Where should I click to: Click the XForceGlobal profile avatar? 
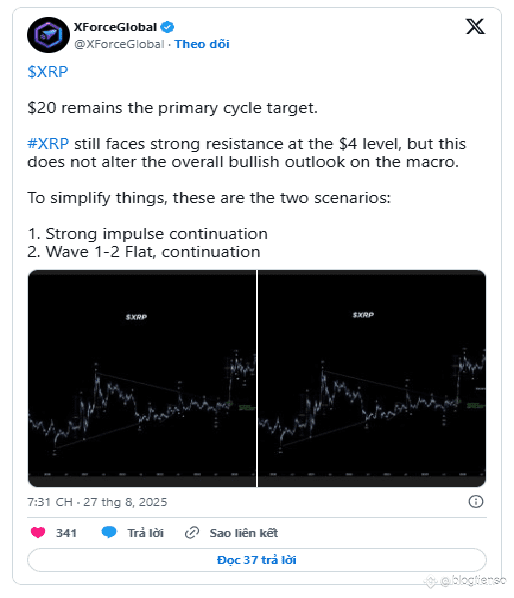(48, 35)
